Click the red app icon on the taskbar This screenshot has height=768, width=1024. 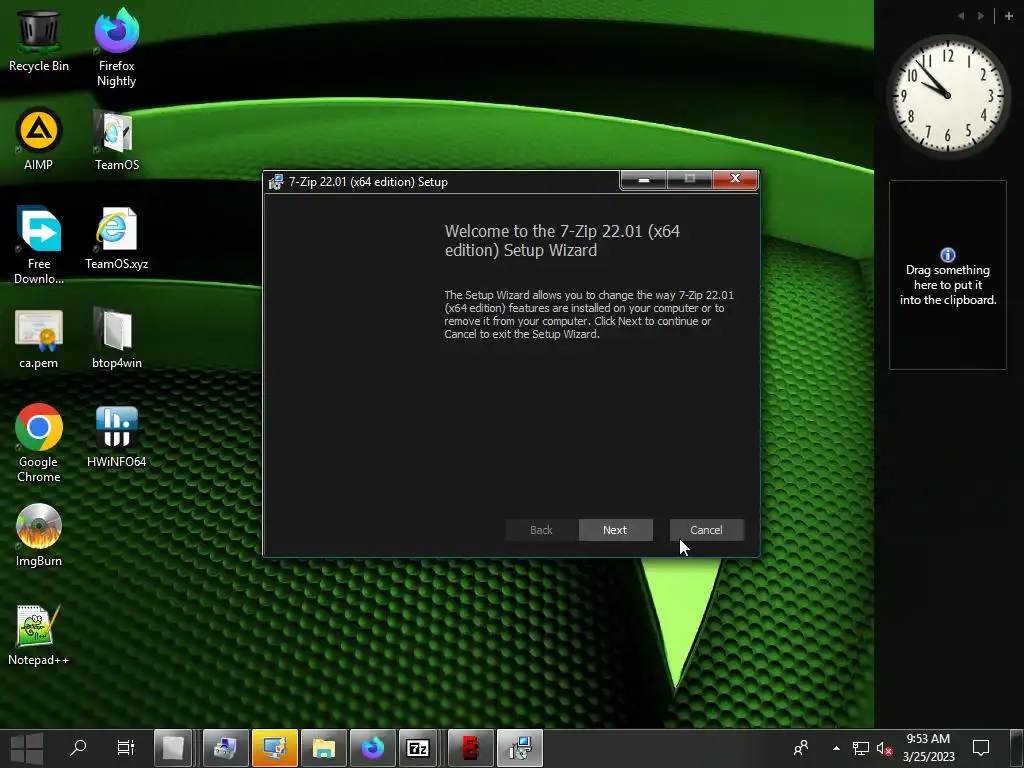[471, 748]
